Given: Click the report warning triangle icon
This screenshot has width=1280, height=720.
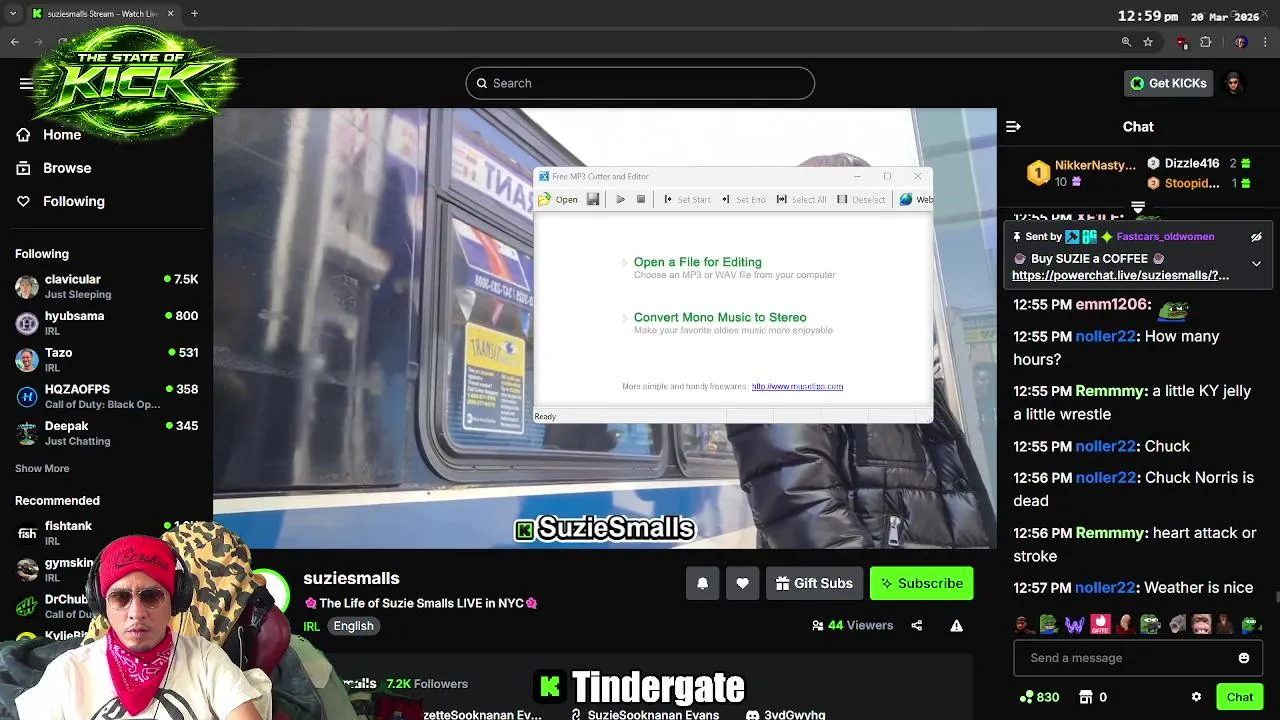Looking at the screenshot, I should [956, 626].
